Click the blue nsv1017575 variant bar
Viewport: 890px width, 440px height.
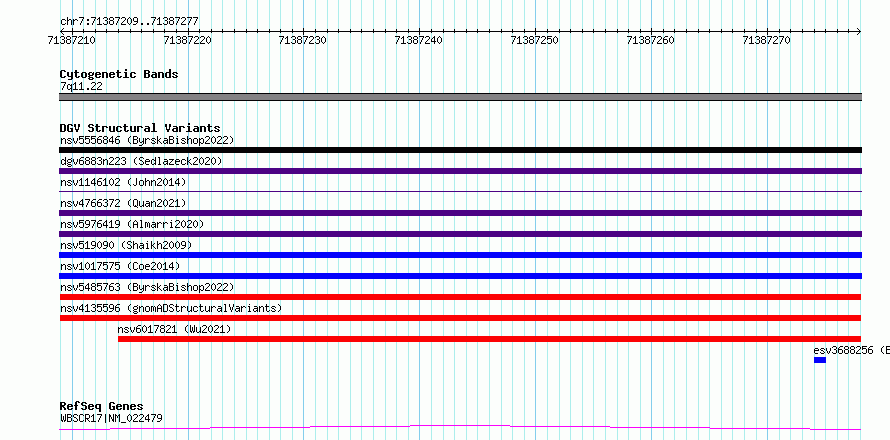(460, 276)
